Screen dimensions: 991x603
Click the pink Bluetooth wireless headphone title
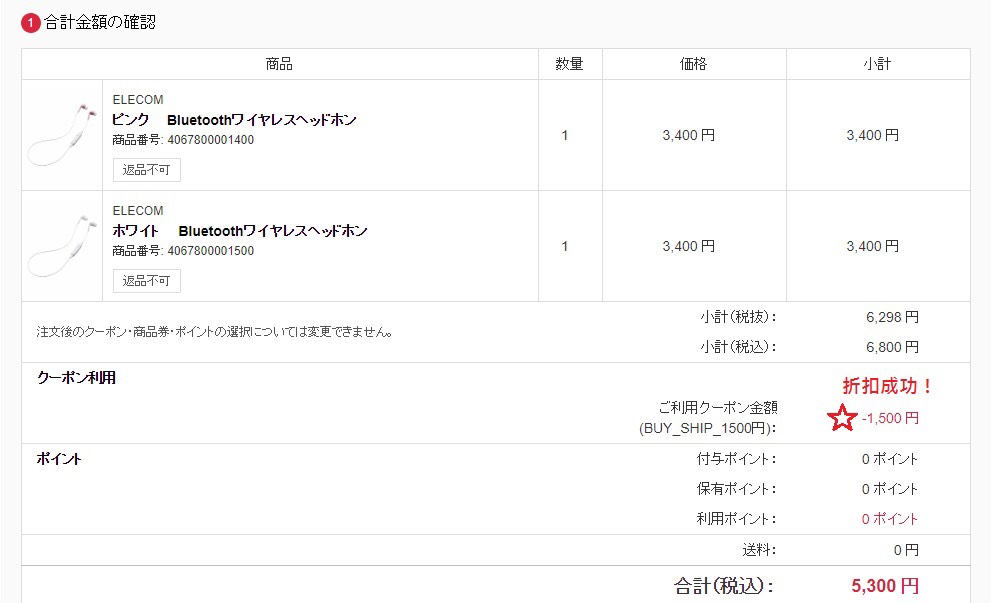click(234, 120)
